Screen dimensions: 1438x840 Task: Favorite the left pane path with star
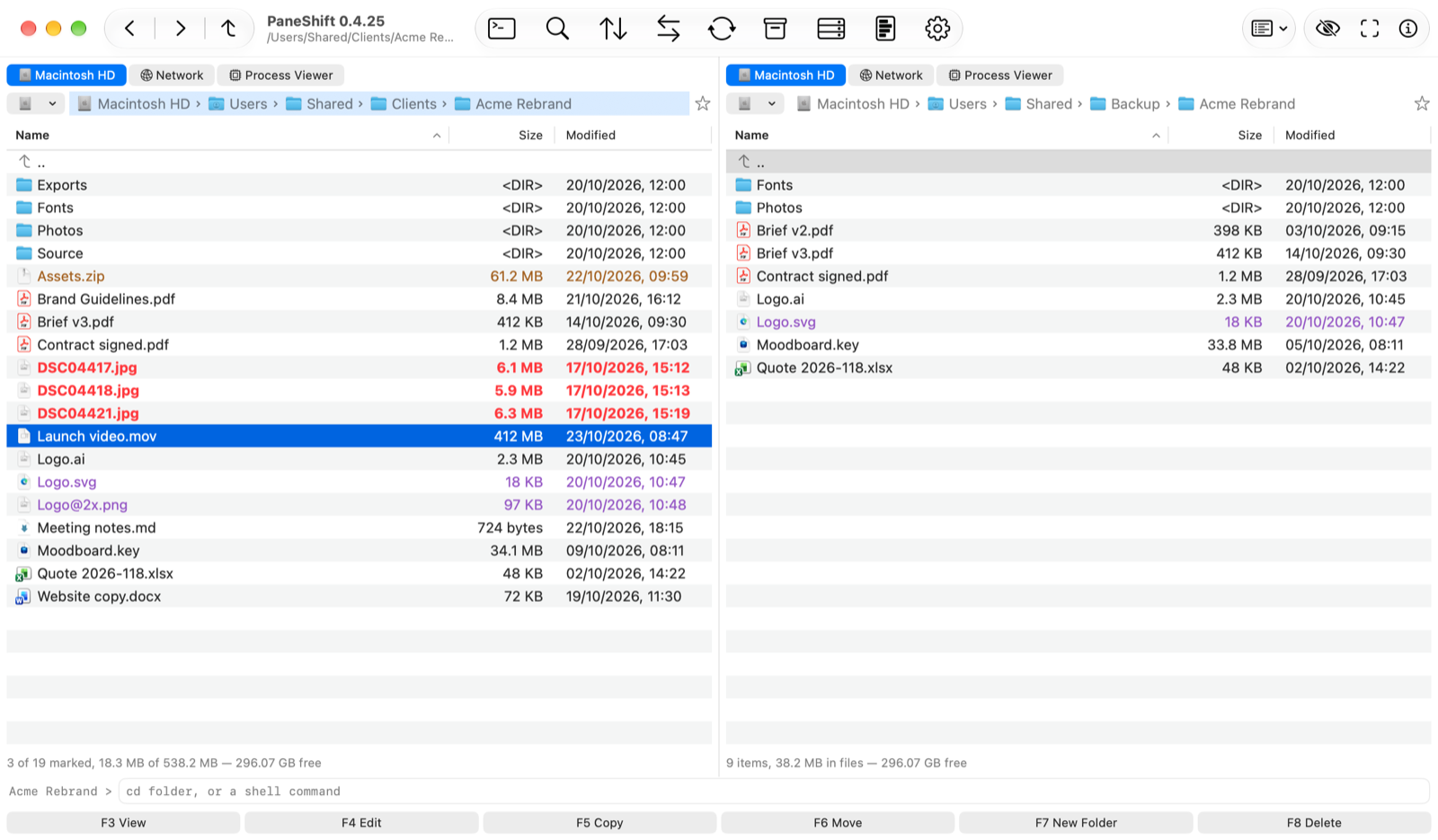point(703,103)
